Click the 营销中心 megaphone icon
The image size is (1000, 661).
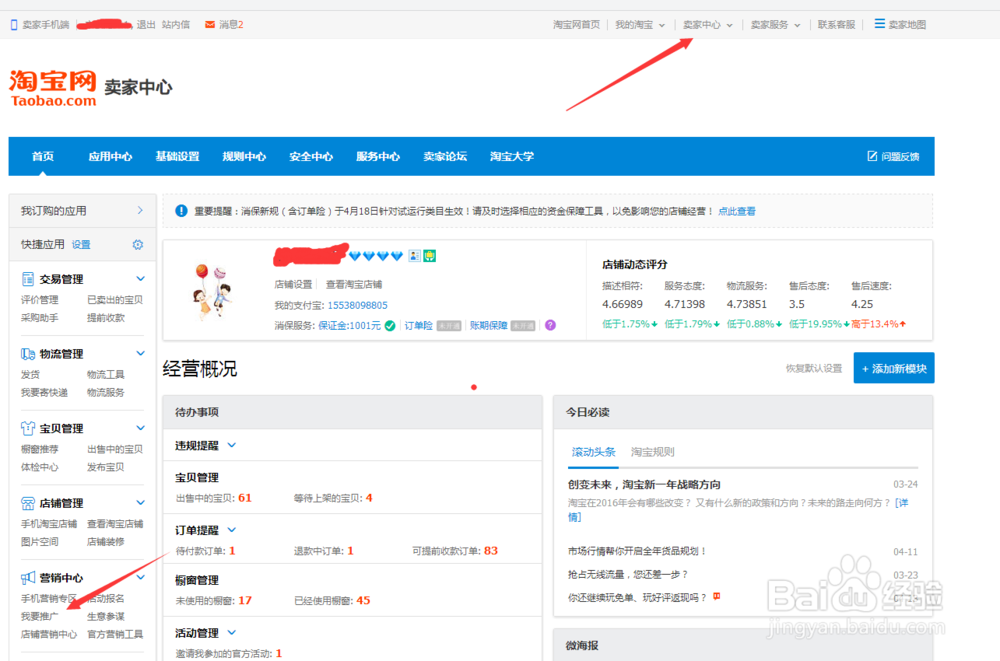(27, 578)
